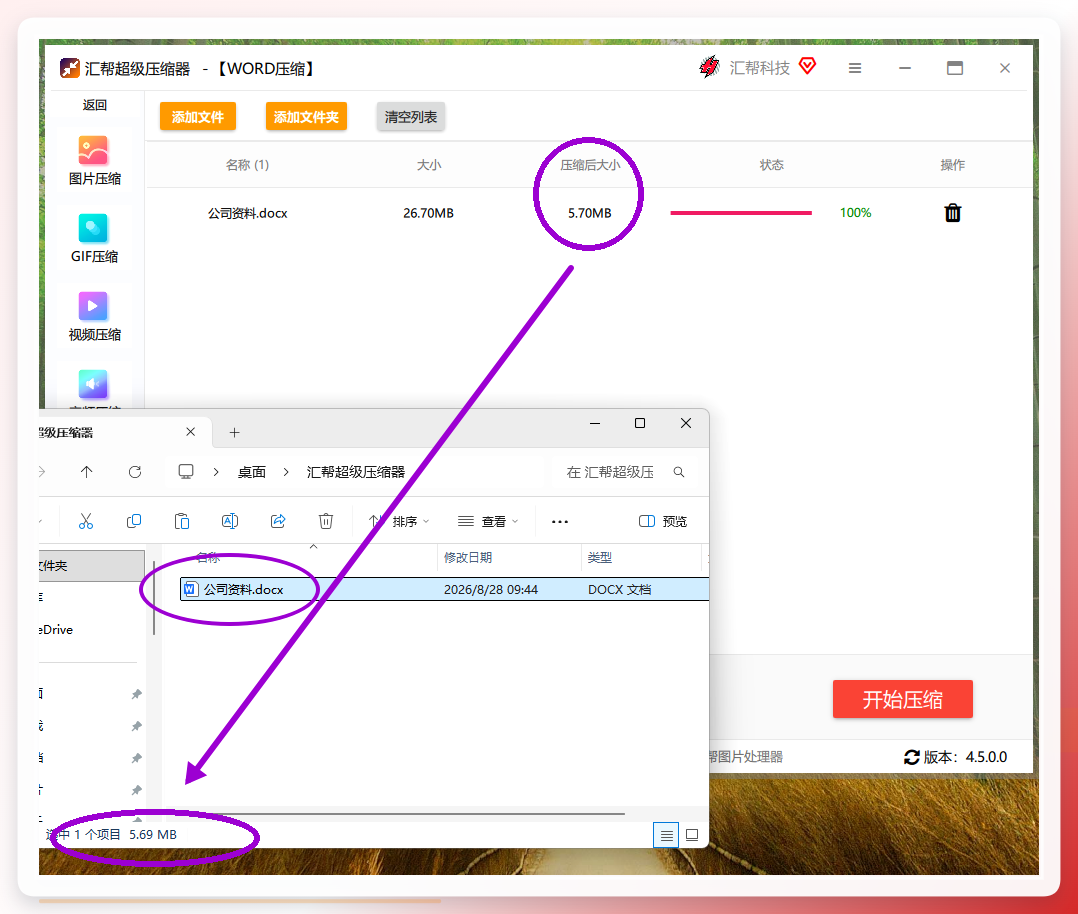Click 清空列表 button
Image resolution: width=1078 pixels, height=914 pixels.
tap(410, 117)
